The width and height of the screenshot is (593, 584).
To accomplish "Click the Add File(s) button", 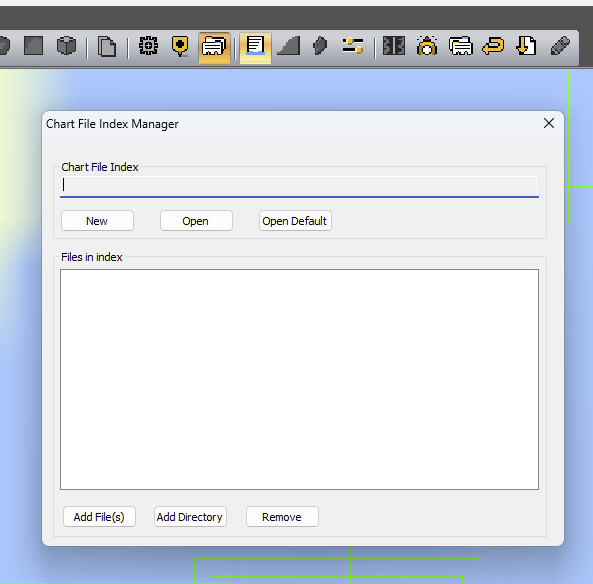I will (x=99, y=517).
